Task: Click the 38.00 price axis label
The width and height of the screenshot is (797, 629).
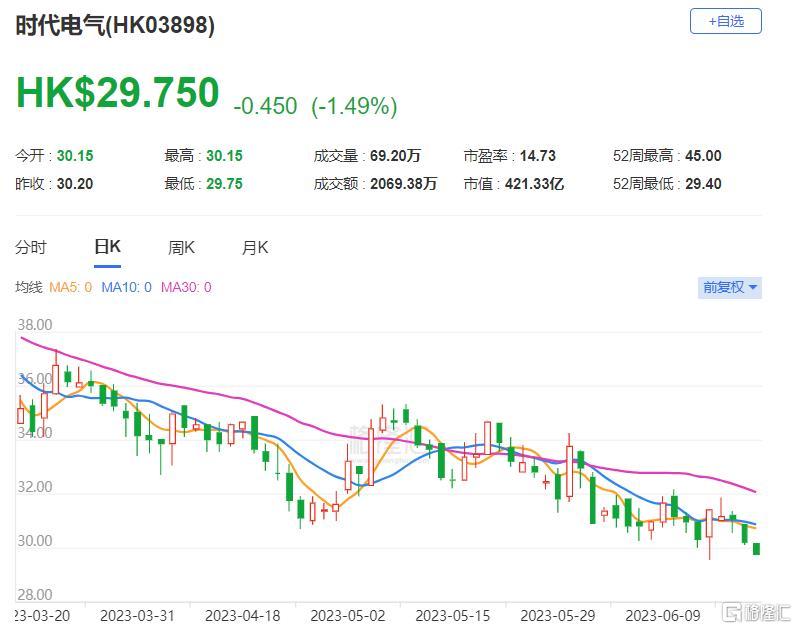Action: 35,326
